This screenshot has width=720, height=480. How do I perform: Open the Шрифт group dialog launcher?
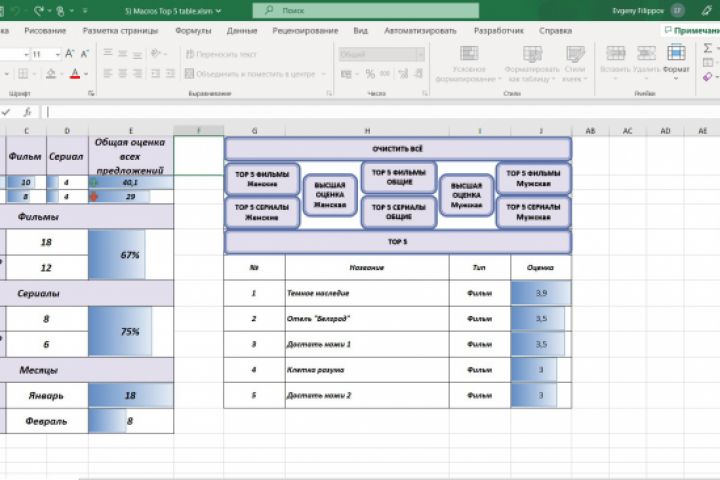coord(91,93)
